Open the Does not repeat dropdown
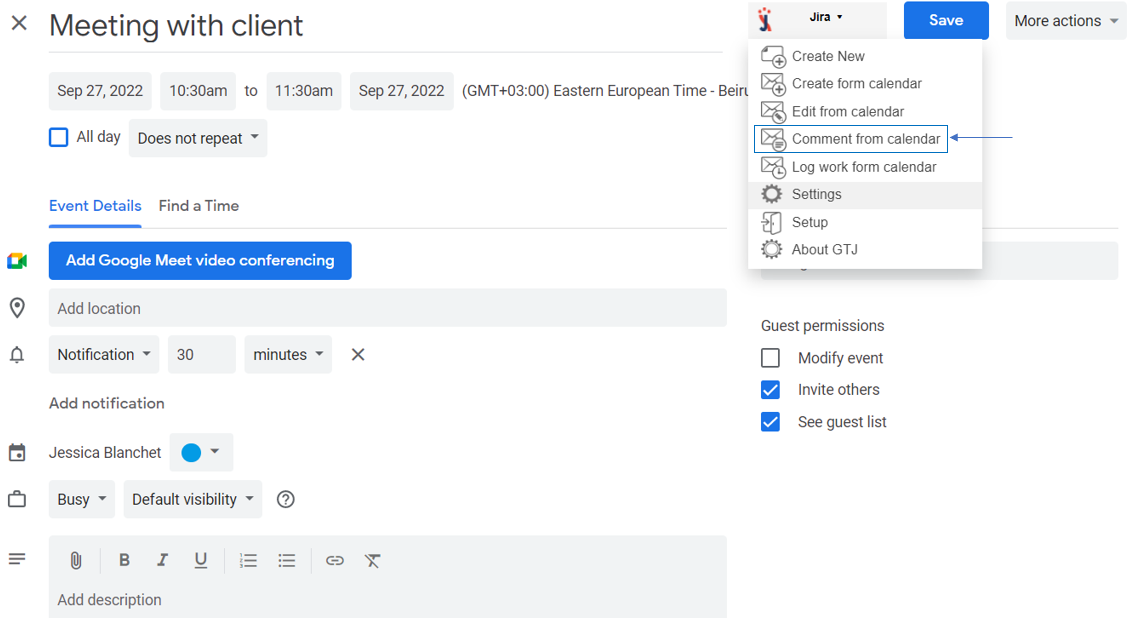Screen dimensions: 1130x625 pyautogui.click(x=198, y=138)
